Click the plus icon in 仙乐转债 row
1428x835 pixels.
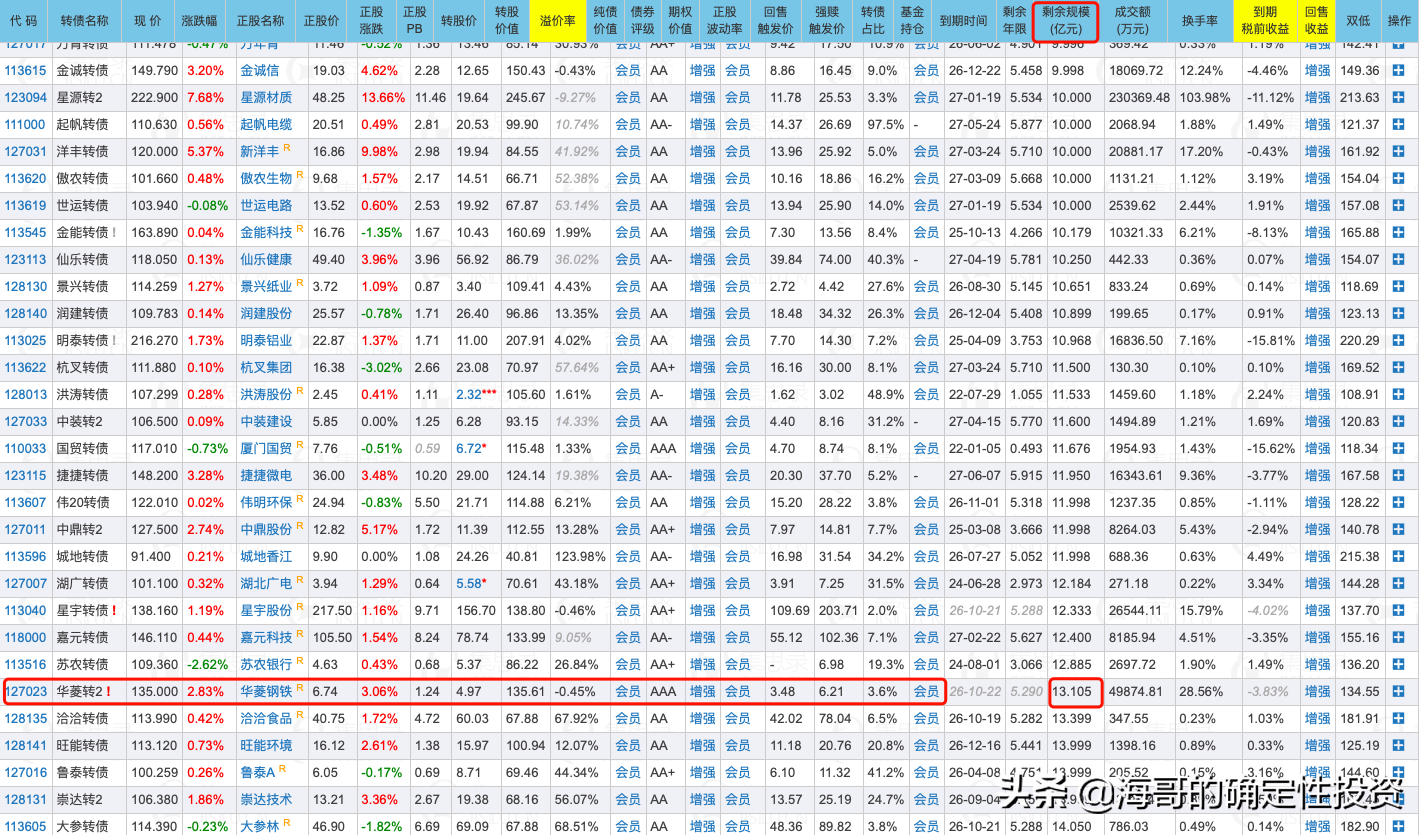point(1398,259)
